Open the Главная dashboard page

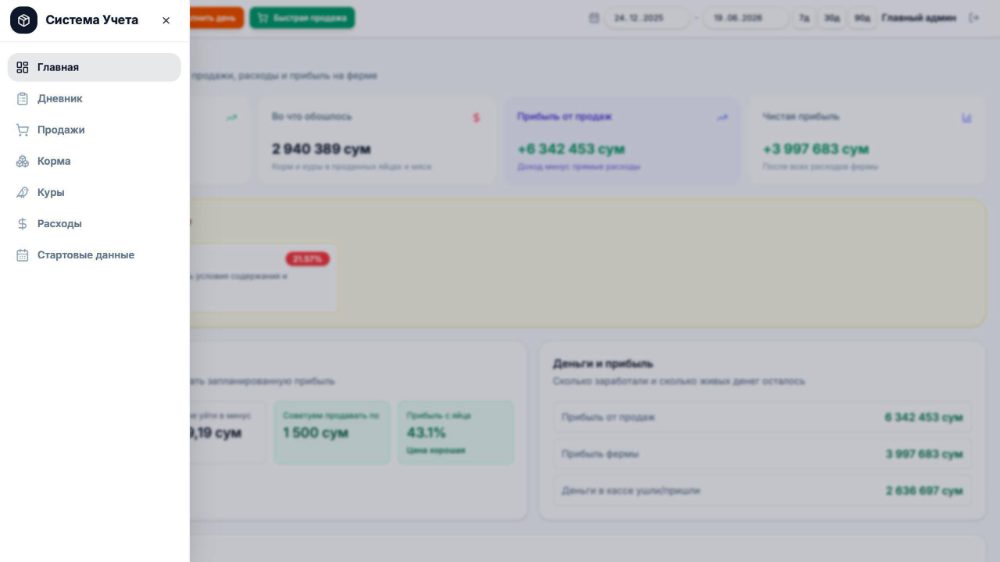click(94, 67)
